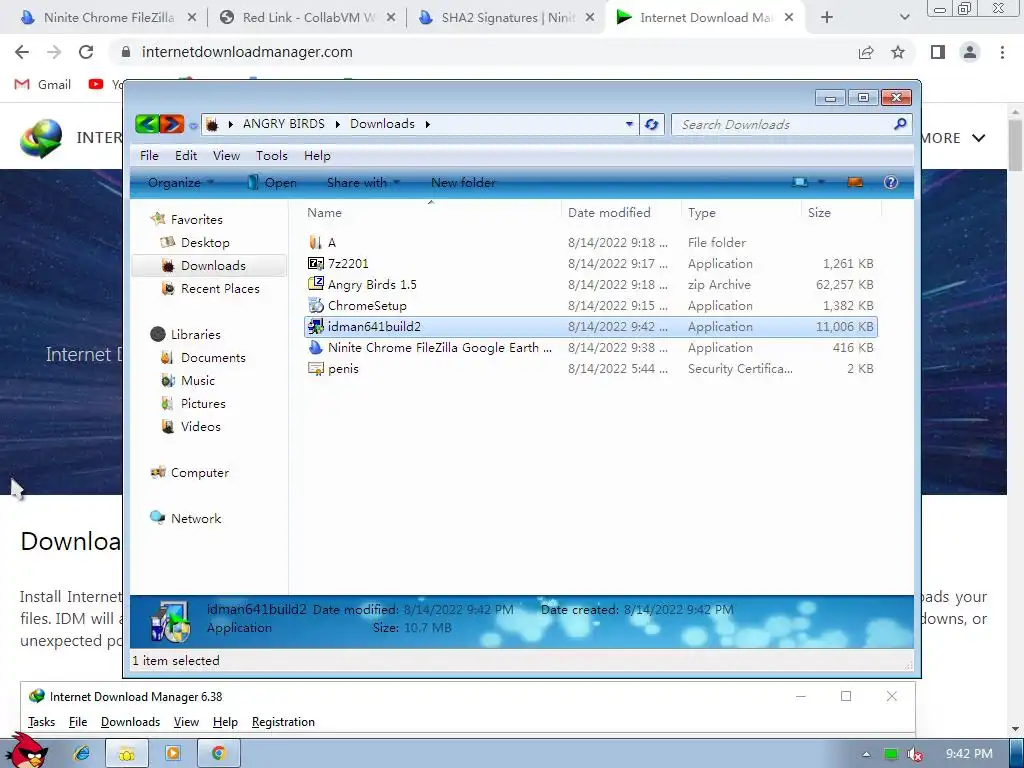Show hidden tray icons arrow
The width and height of the screenshot is (1024, 768).
tap(866, 754)
